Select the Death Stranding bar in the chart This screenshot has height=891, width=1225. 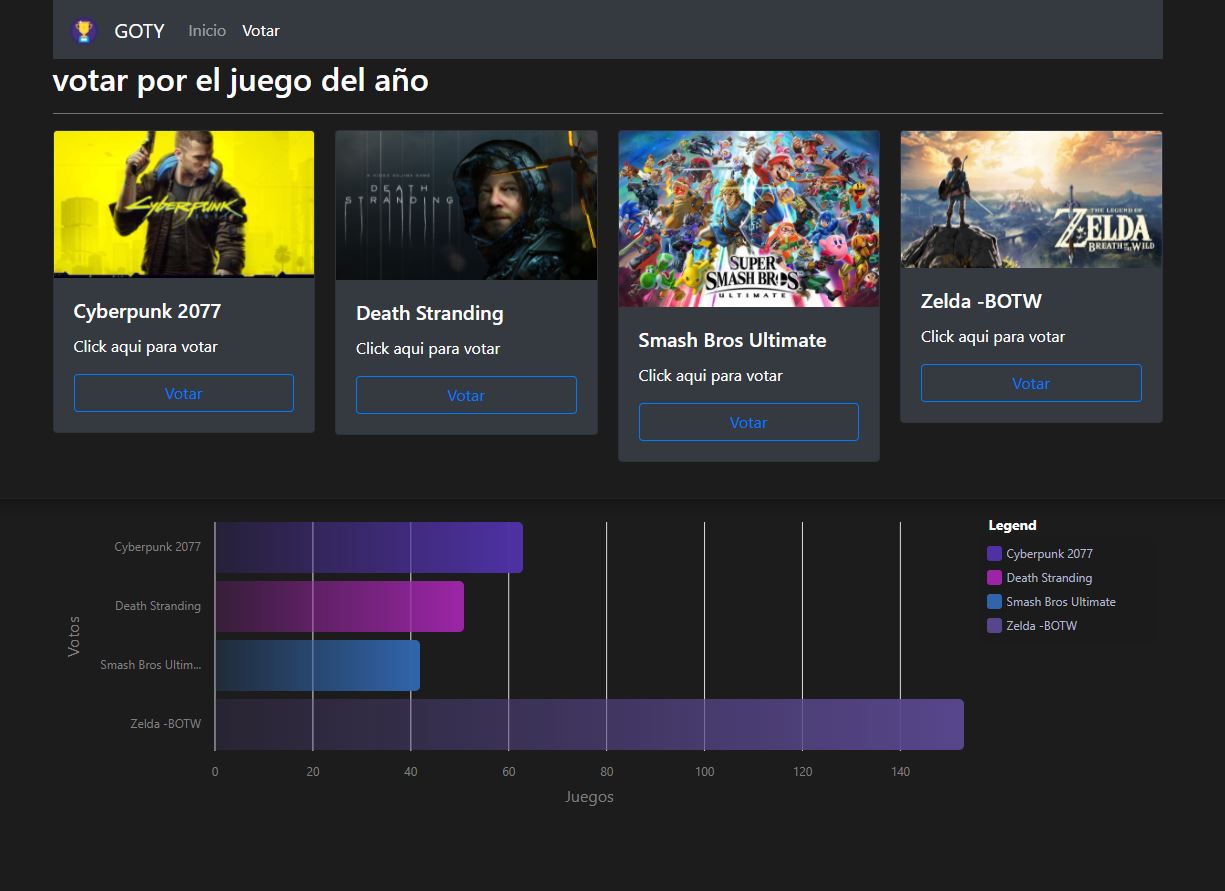tap(340, 606)
